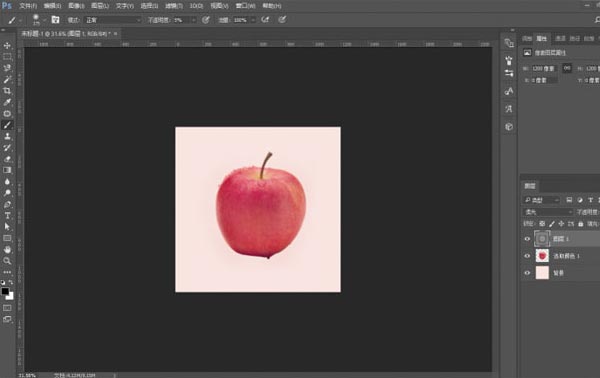Screen dimensions: 600x378
Task: Select the Magic Wand tool
Action: tap(7, 80)
